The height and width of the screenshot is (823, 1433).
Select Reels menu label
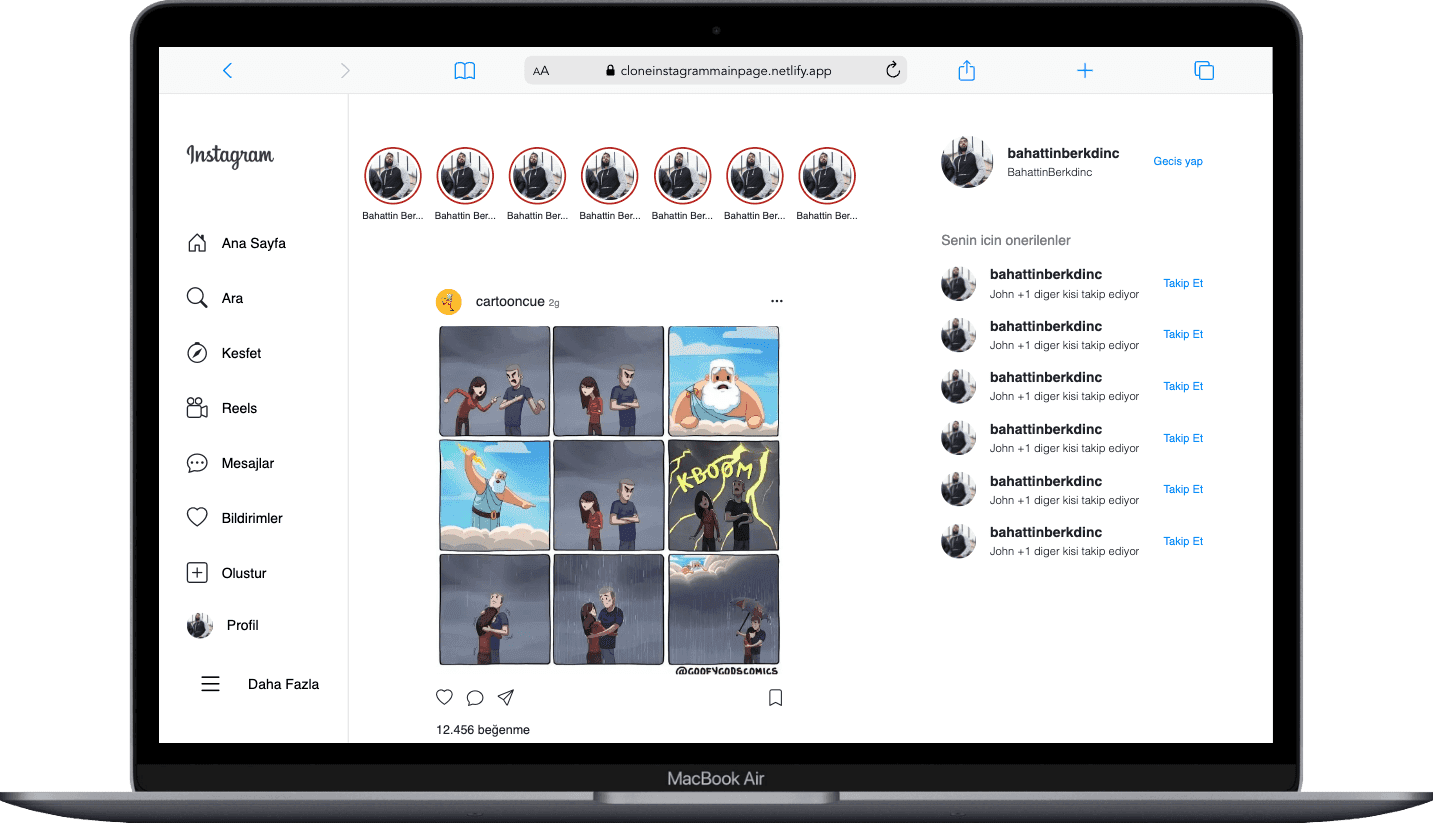pos(239,408)
